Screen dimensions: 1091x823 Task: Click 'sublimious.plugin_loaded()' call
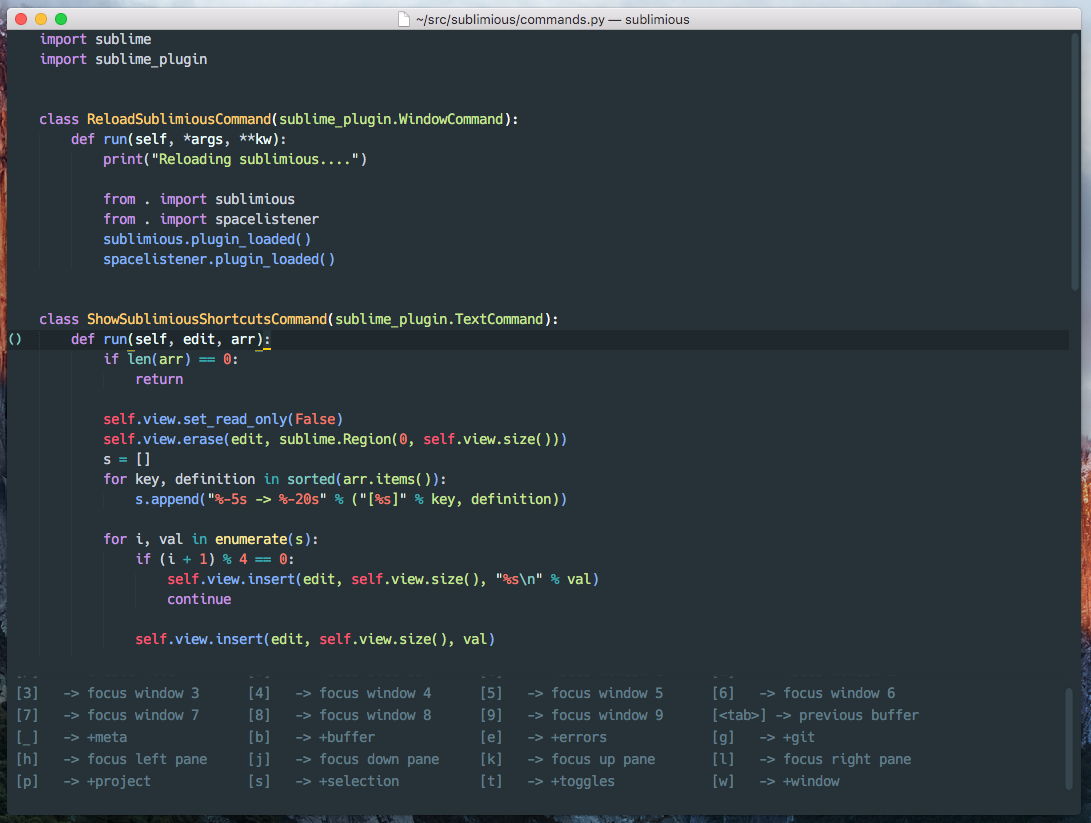[207, 239]
